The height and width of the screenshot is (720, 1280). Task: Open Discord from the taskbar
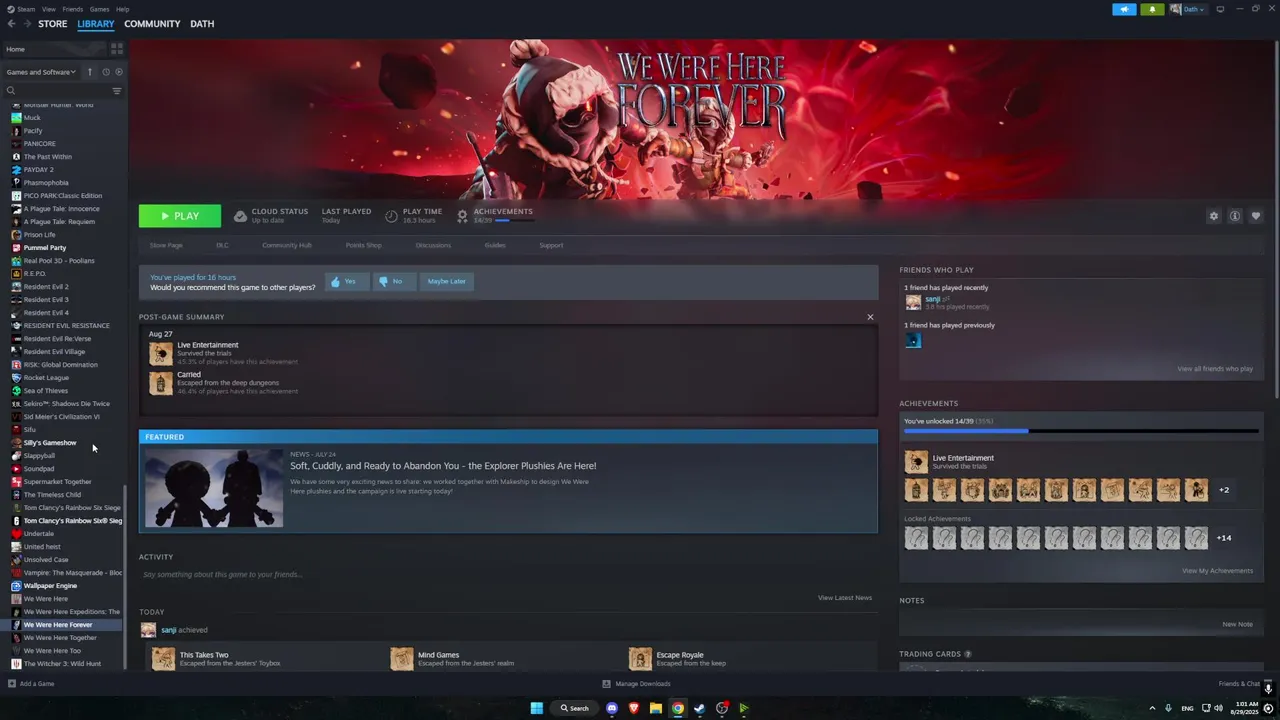612,708
